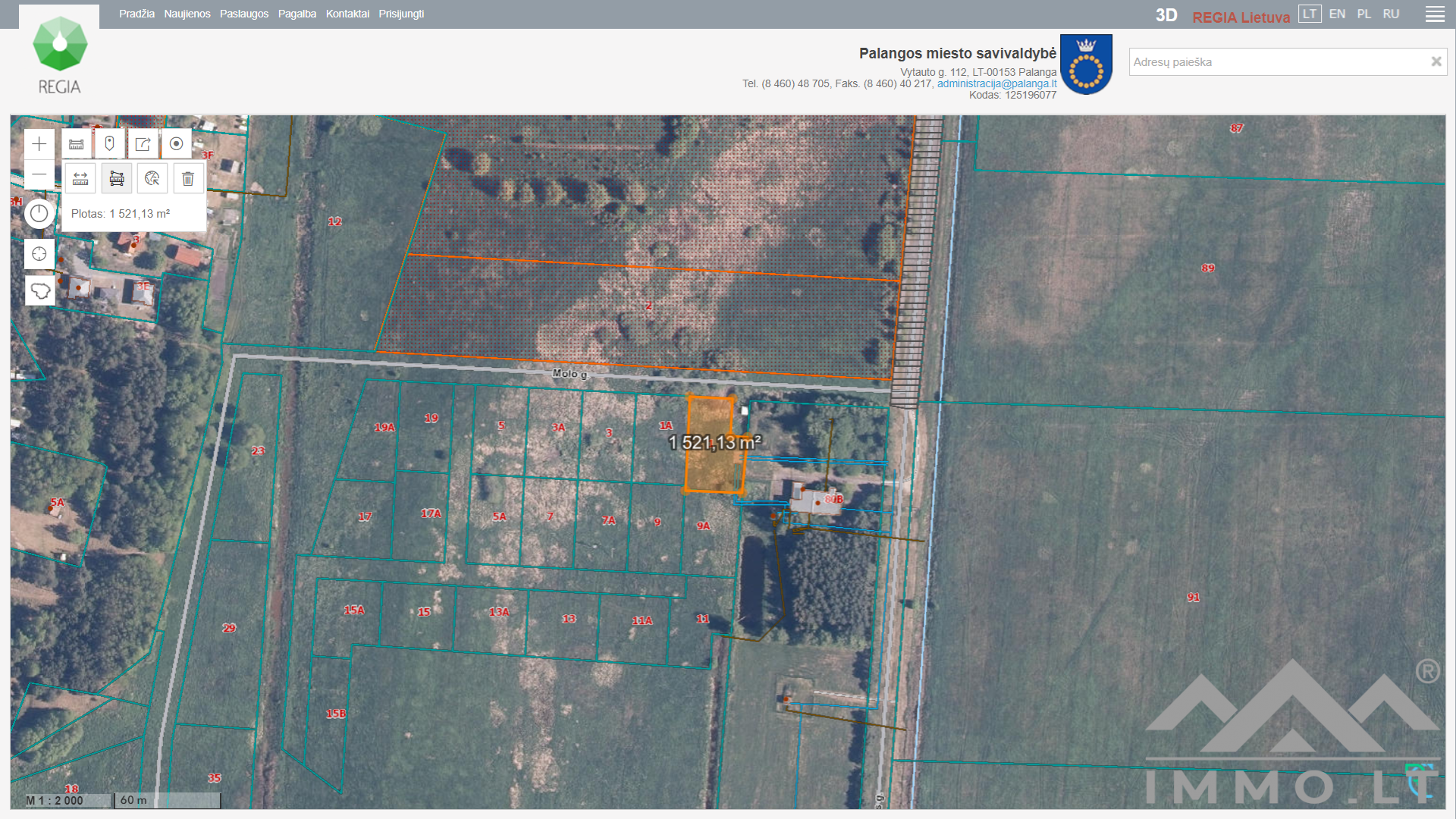Click the globe object selection tool

point(152,179)
